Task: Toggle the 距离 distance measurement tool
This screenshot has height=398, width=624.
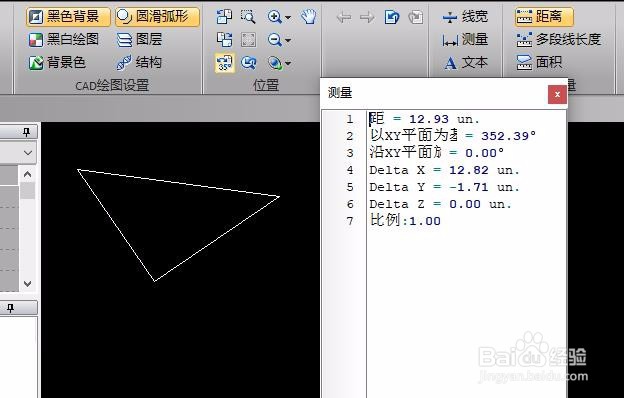Action: click(544, 17)
